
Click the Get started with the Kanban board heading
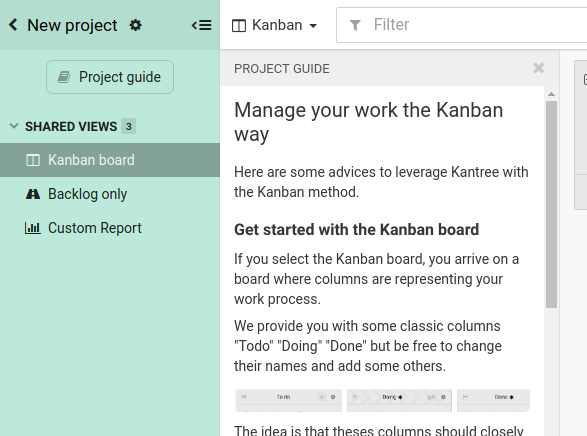coord(356,229)
